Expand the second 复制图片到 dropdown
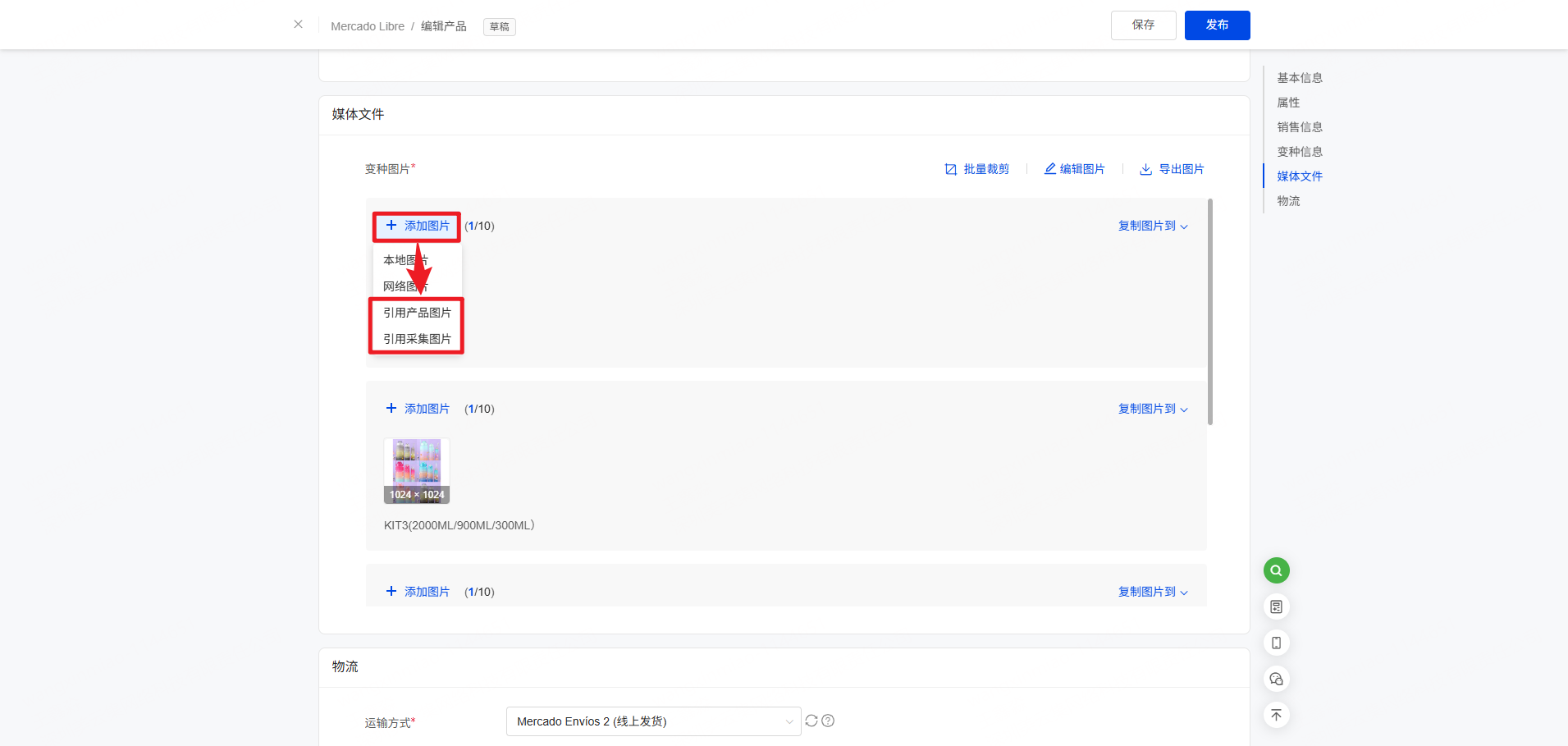Screen dimensions: 1568x746 point(1152,409)
